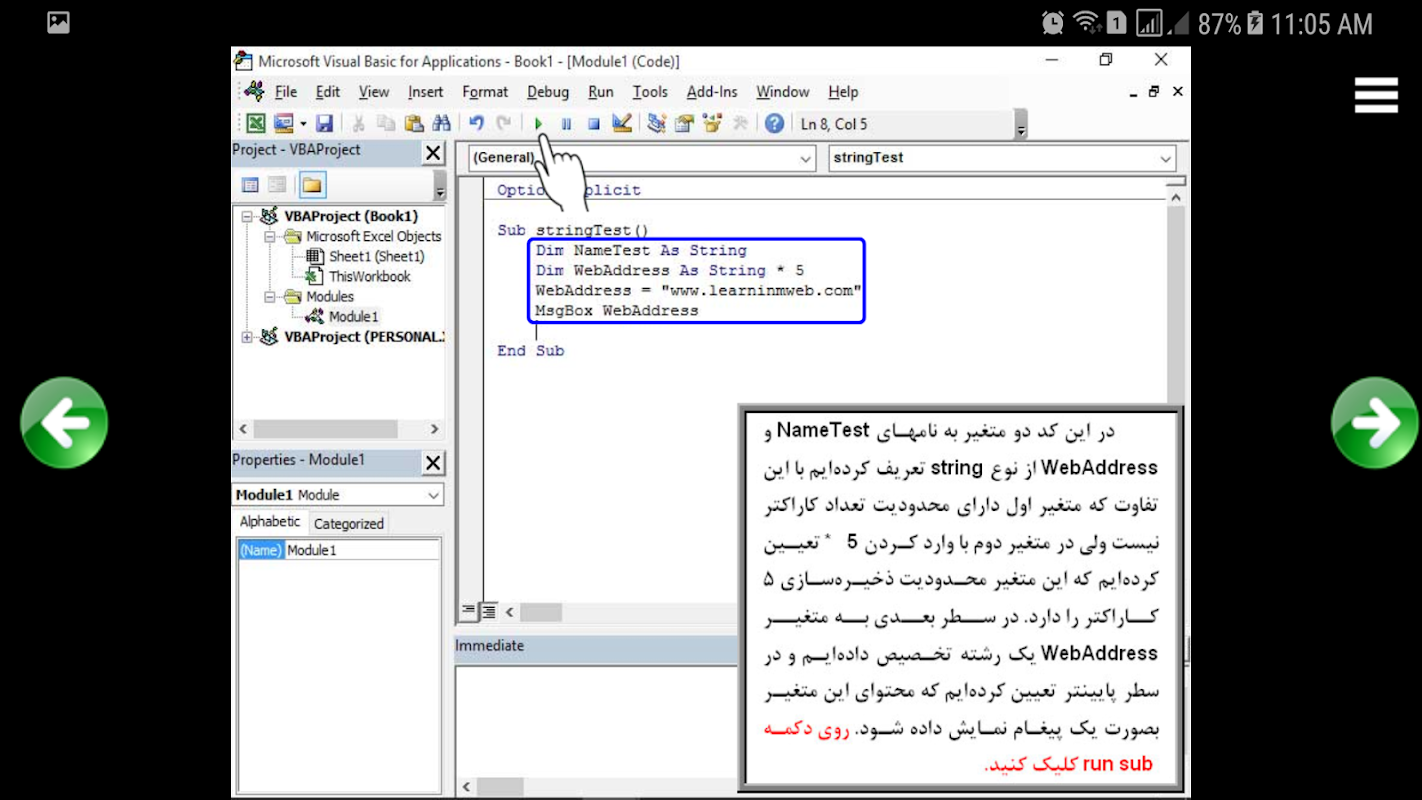Go to previous slide with green left arrow
The width and height of the screenshot is (1422, 800).
(x=64, y=423)
